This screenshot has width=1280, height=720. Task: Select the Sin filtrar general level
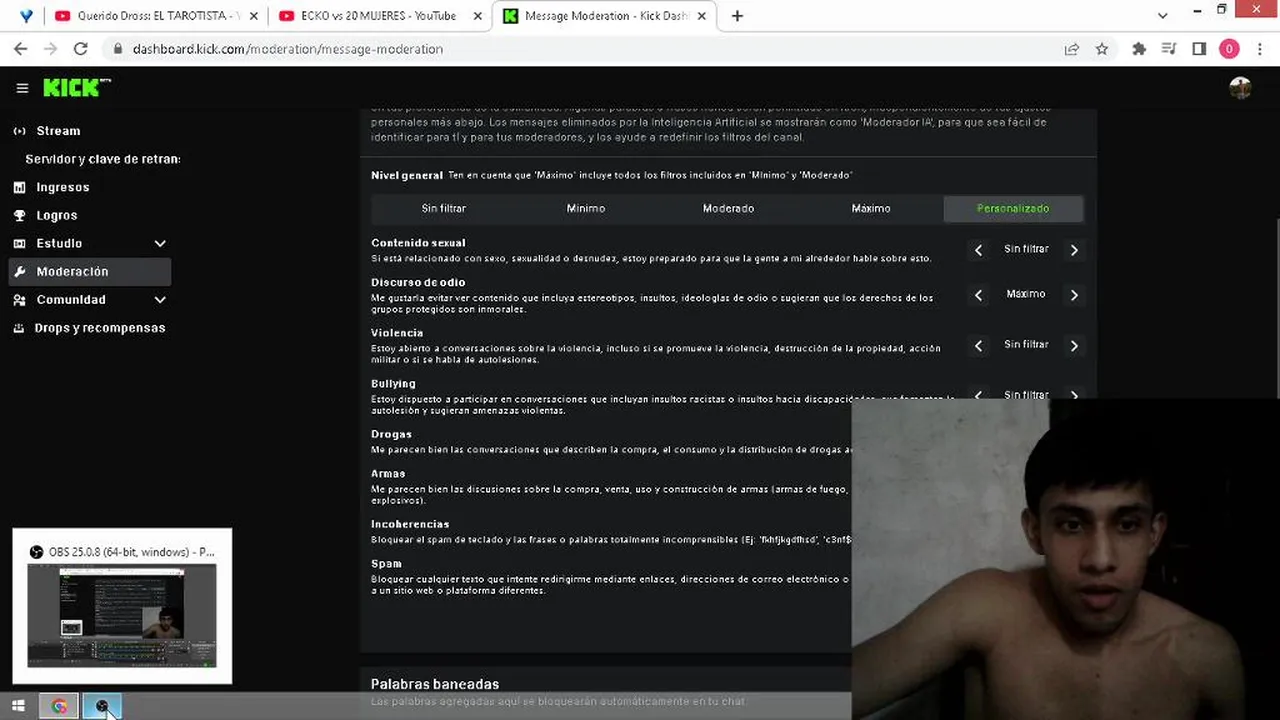pos(443,208)
